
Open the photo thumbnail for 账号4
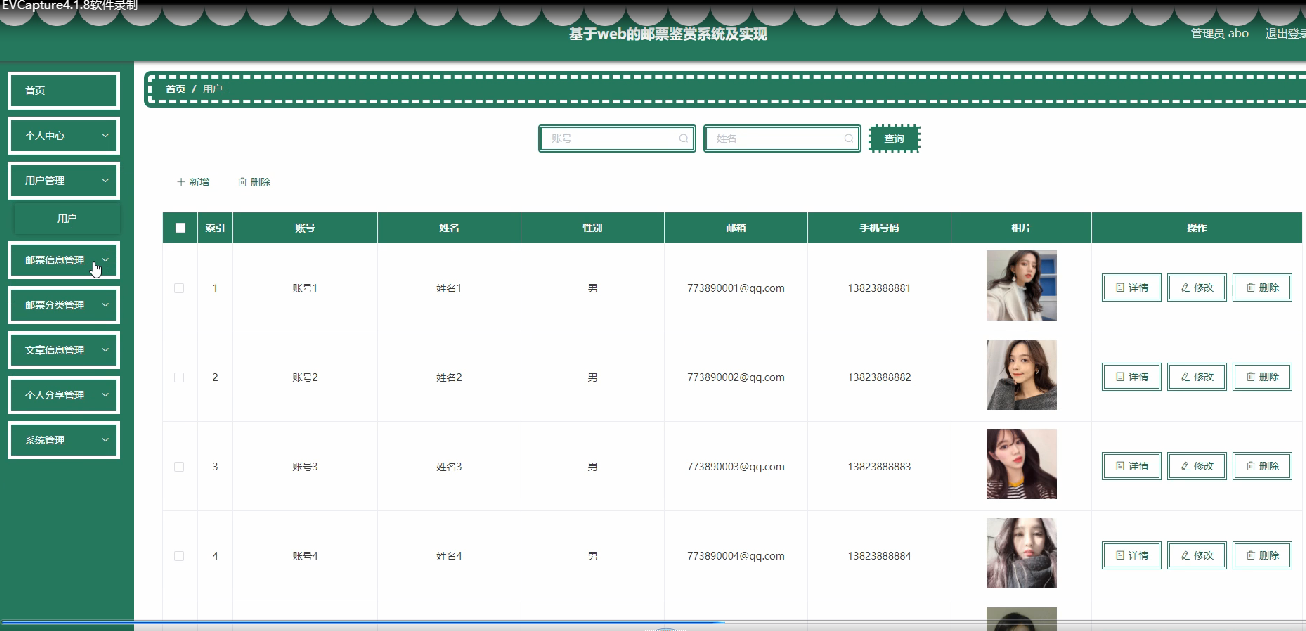click(1021, 553)
